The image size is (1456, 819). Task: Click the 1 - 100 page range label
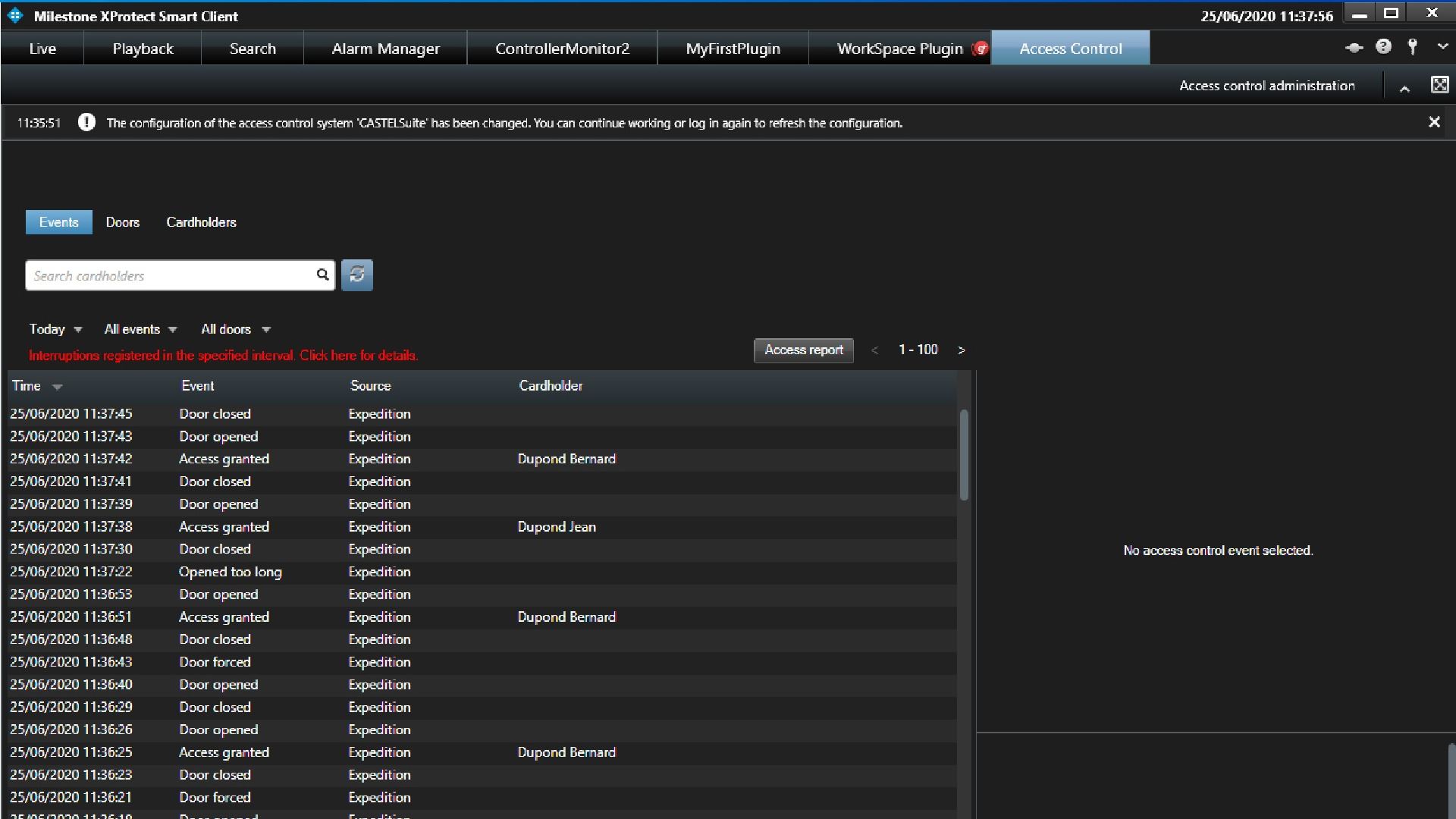[918, 350]
